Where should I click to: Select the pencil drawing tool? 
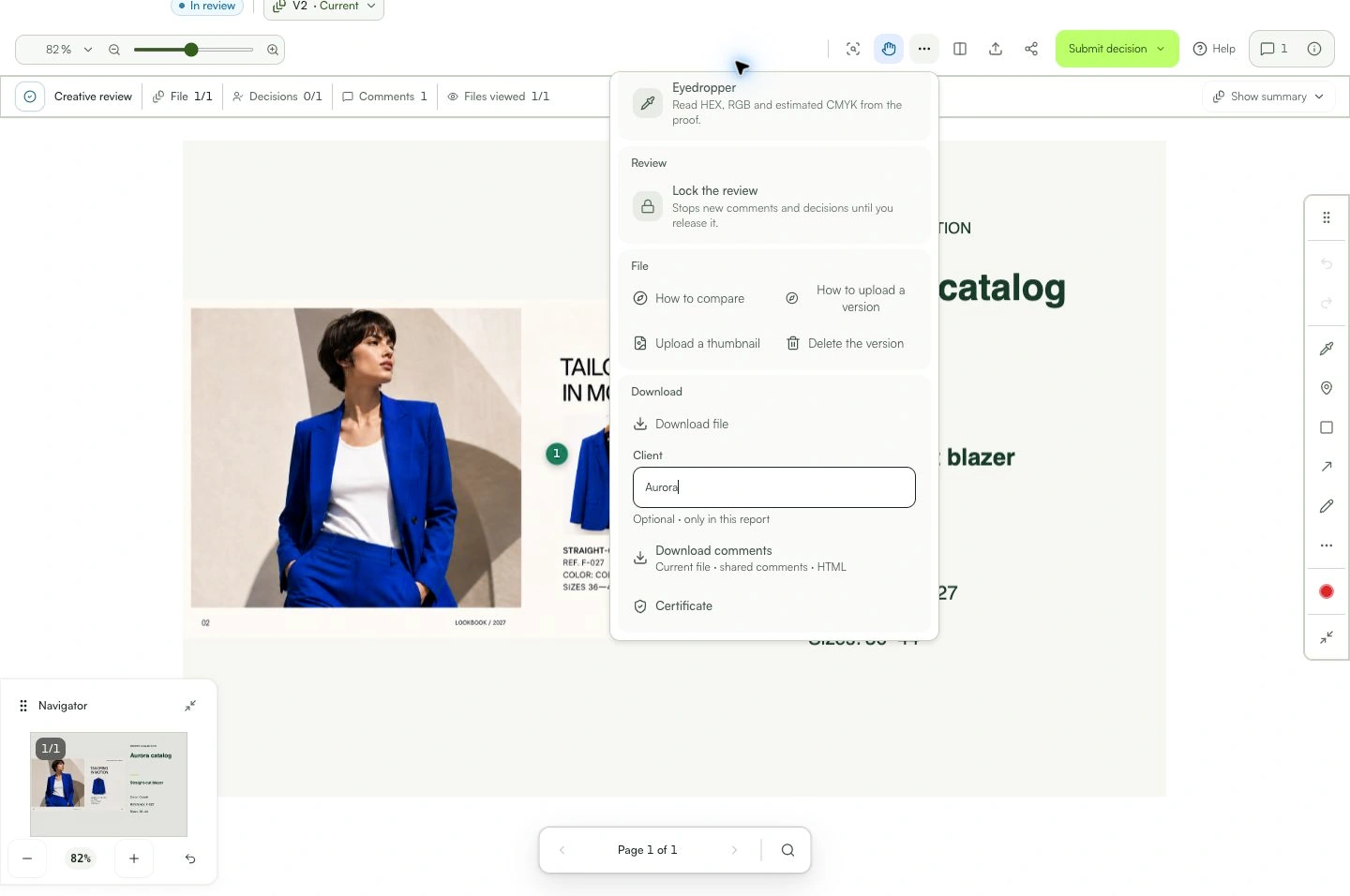pyautogui.click(x=1327, y=506)
